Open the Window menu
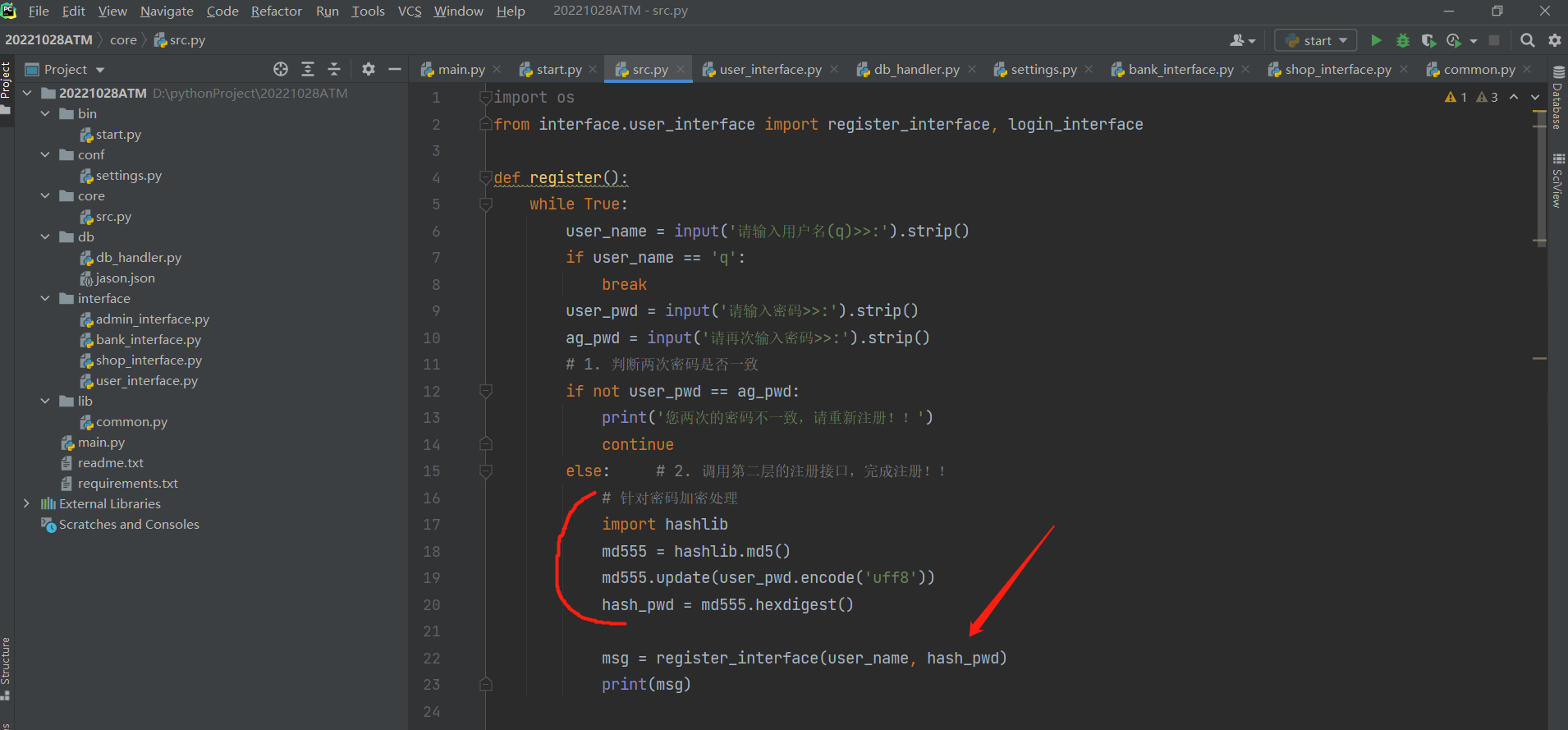Image resolution: width=1568 pixels, height=730 pixels. (458, 11)
